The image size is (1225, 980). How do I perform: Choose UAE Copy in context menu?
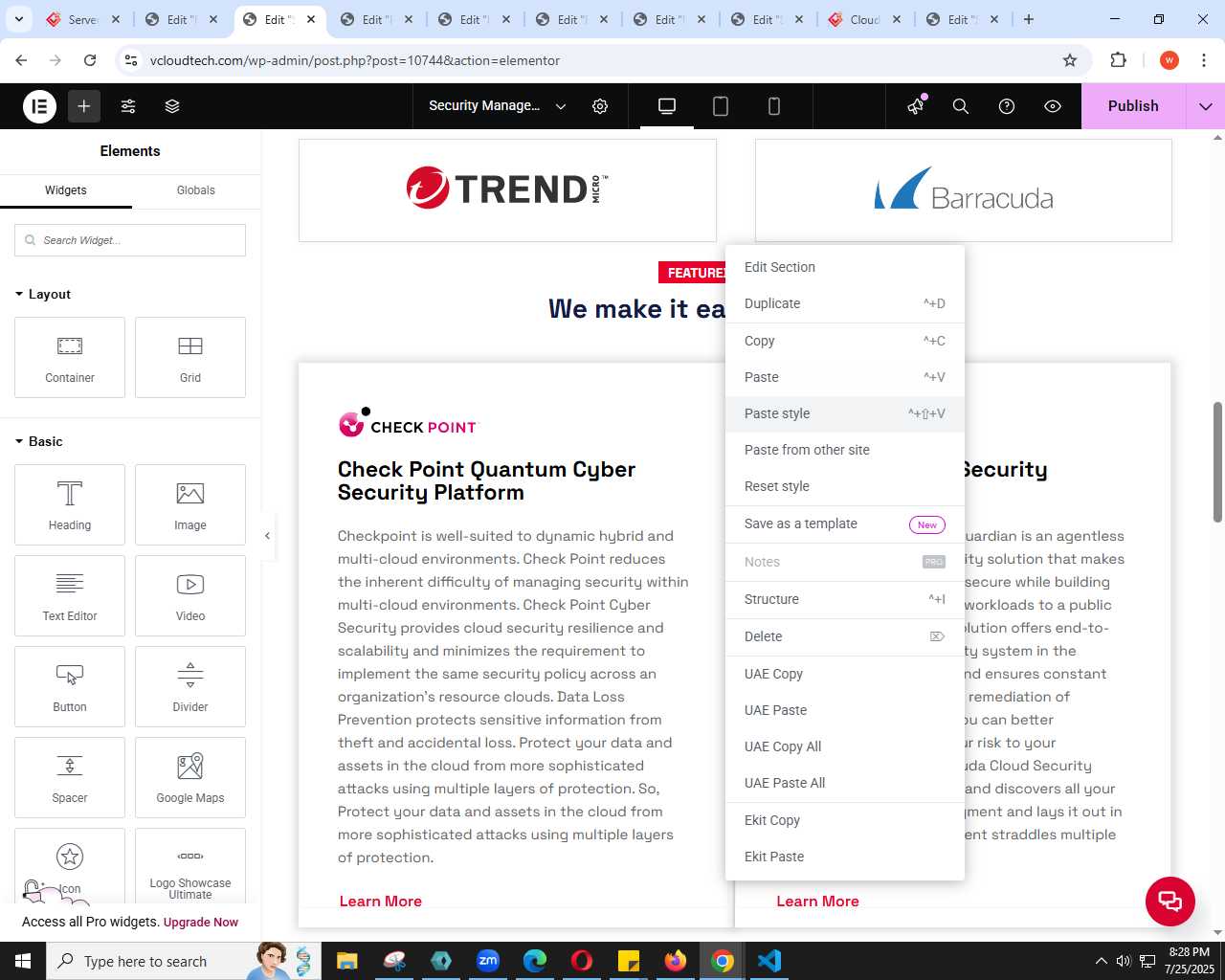click(x=845, y=674)
